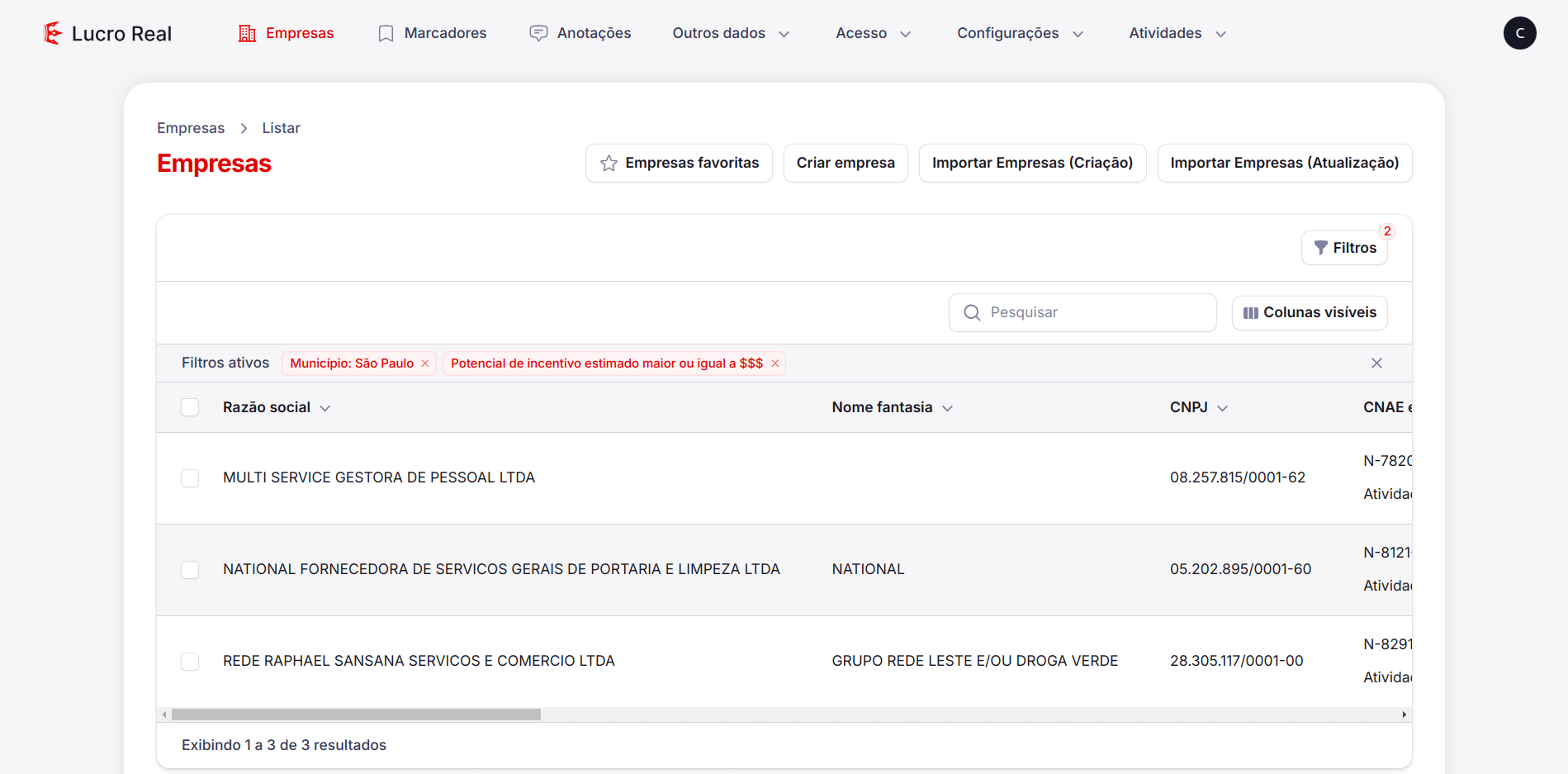
Task: Click the Lucro Real logo icon
Action: [52, 33]
